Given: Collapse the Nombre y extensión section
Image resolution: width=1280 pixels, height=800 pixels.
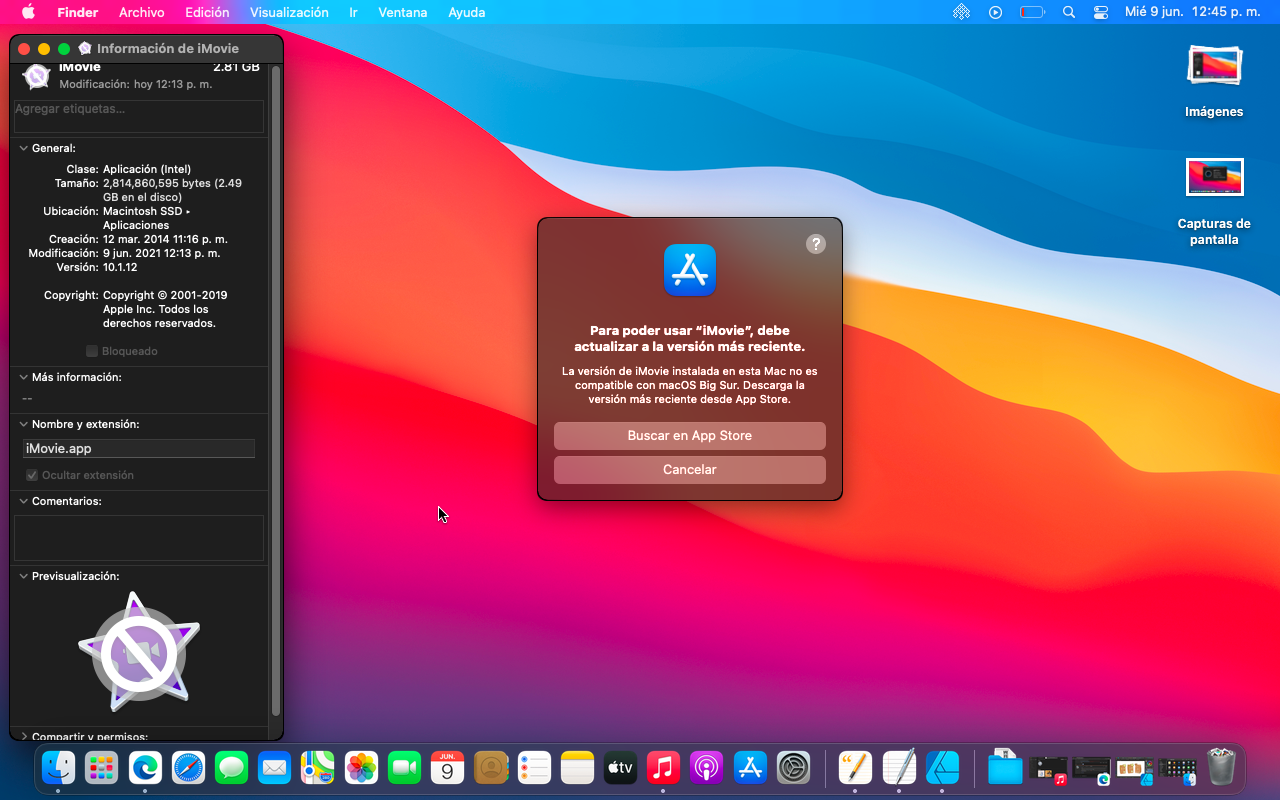Looking at the screenshot, I should 23,424.
